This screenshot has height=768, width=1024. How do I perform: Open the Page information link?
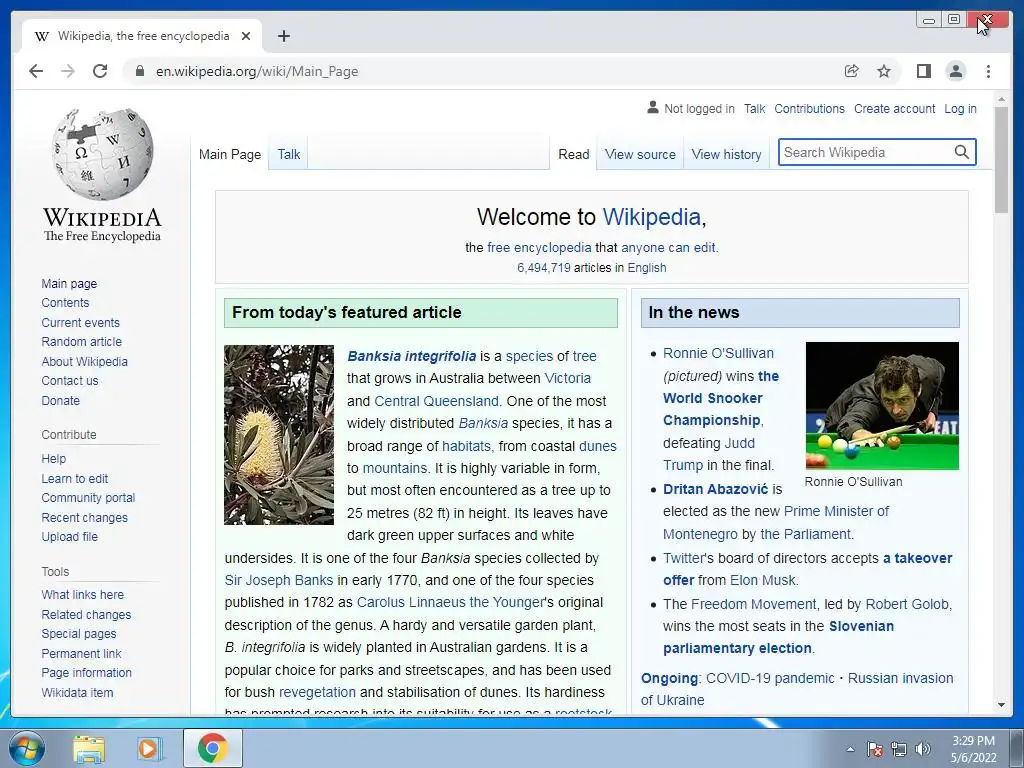(86, 673)
